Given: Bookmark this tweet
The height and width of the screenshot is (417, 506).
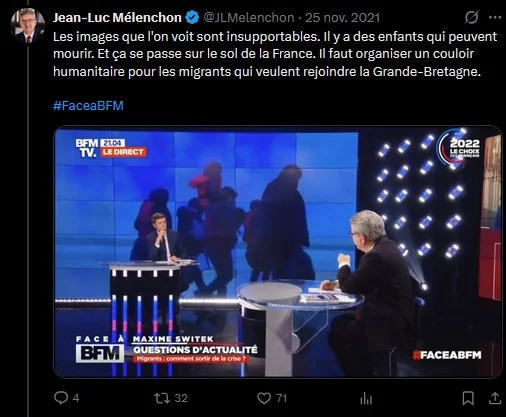Looking at the screenshot, I should (x=468, y=398).
